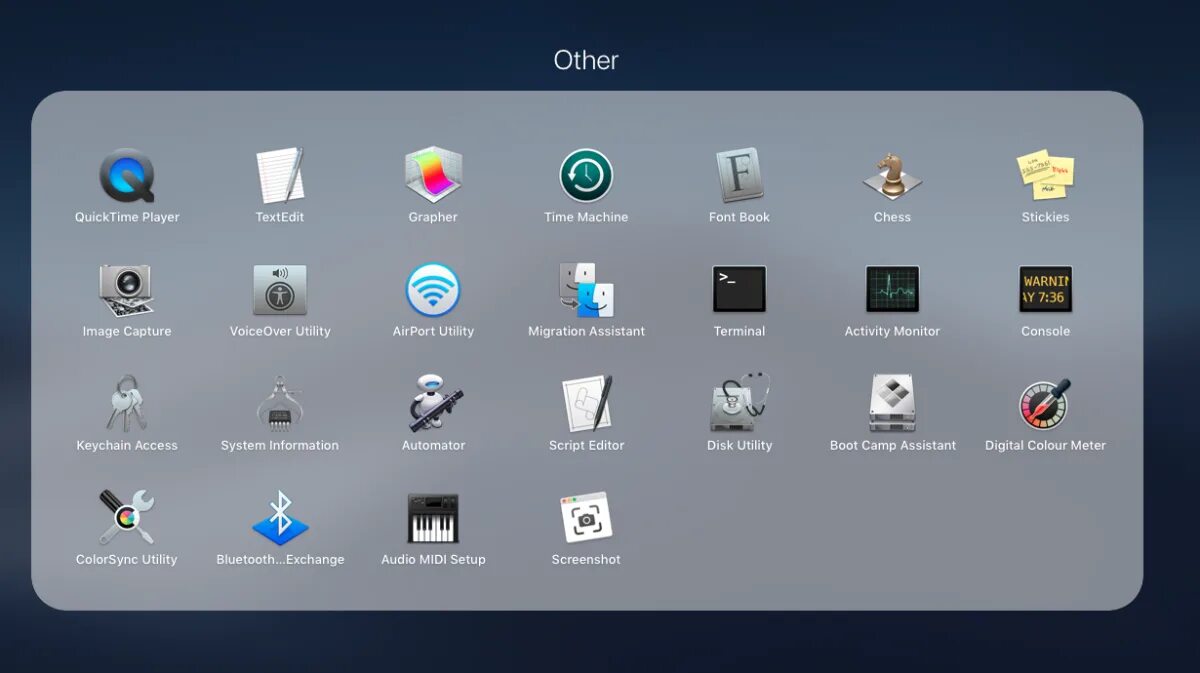Launch Script Editor
The height and width of the screenshot is (673, 1200).
tap(586, 405)
